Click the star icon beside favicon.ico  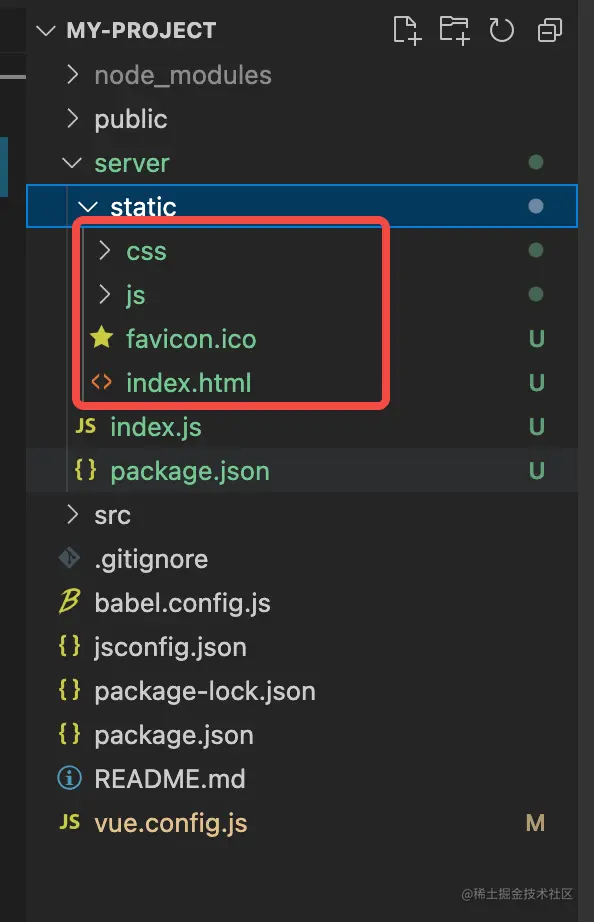[x=102, y=338]
